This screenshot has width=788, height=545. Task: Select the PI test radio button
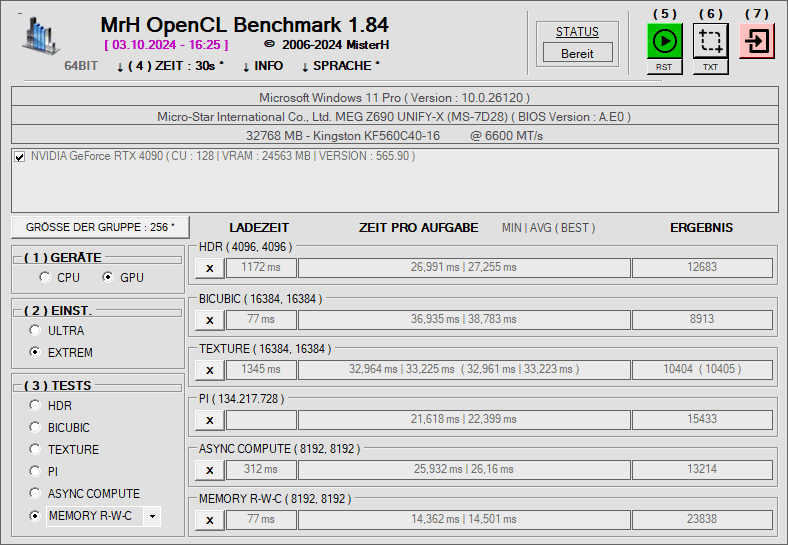35,471
